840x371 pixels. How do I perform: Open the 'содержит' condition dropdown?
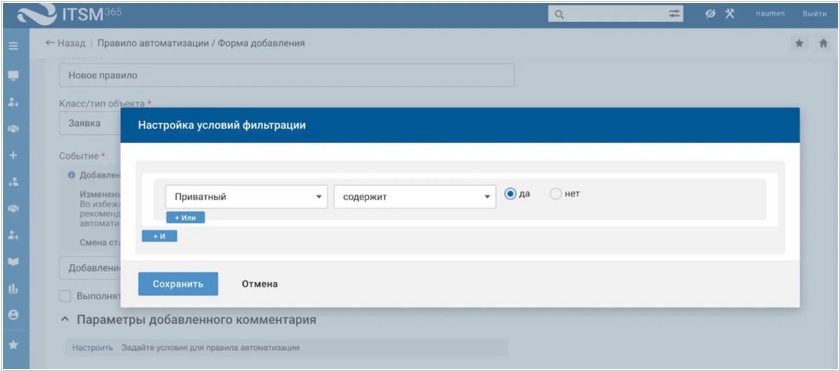tap(415, 196)
